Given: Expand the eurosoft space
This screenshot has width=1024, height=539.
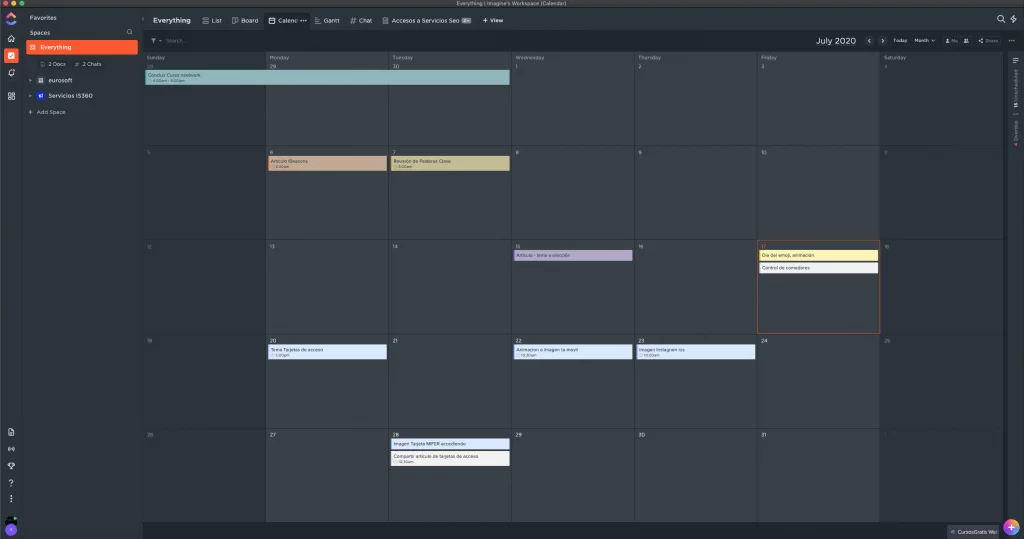Looking at the screenshot, I should 30,80.
